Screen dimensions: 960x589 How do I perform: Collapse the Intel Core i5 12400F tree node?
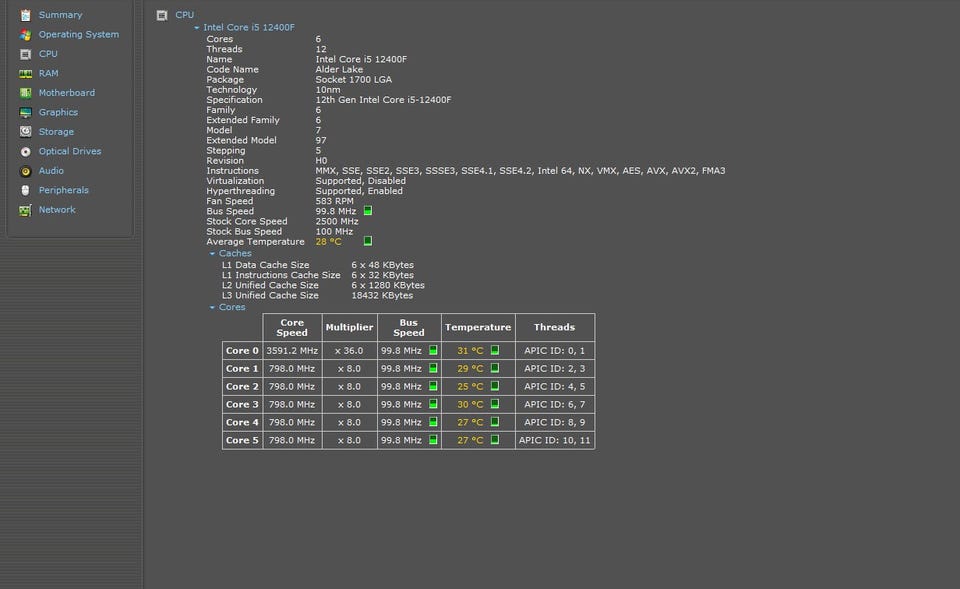[197, 28]
